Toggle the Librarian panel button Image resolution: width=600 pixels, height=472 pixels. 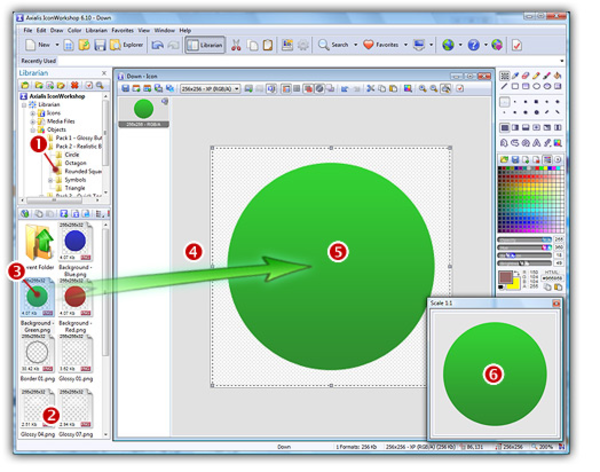205,45
